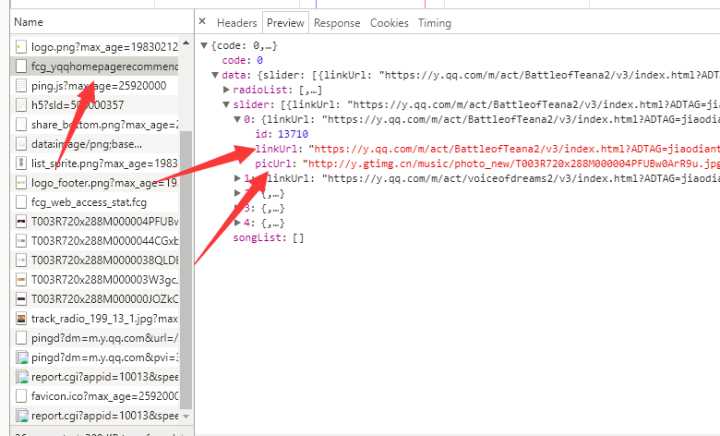This screenshot has width=720, height=436.
Task: Click the songList: [] entry
Action: [268, 238]
